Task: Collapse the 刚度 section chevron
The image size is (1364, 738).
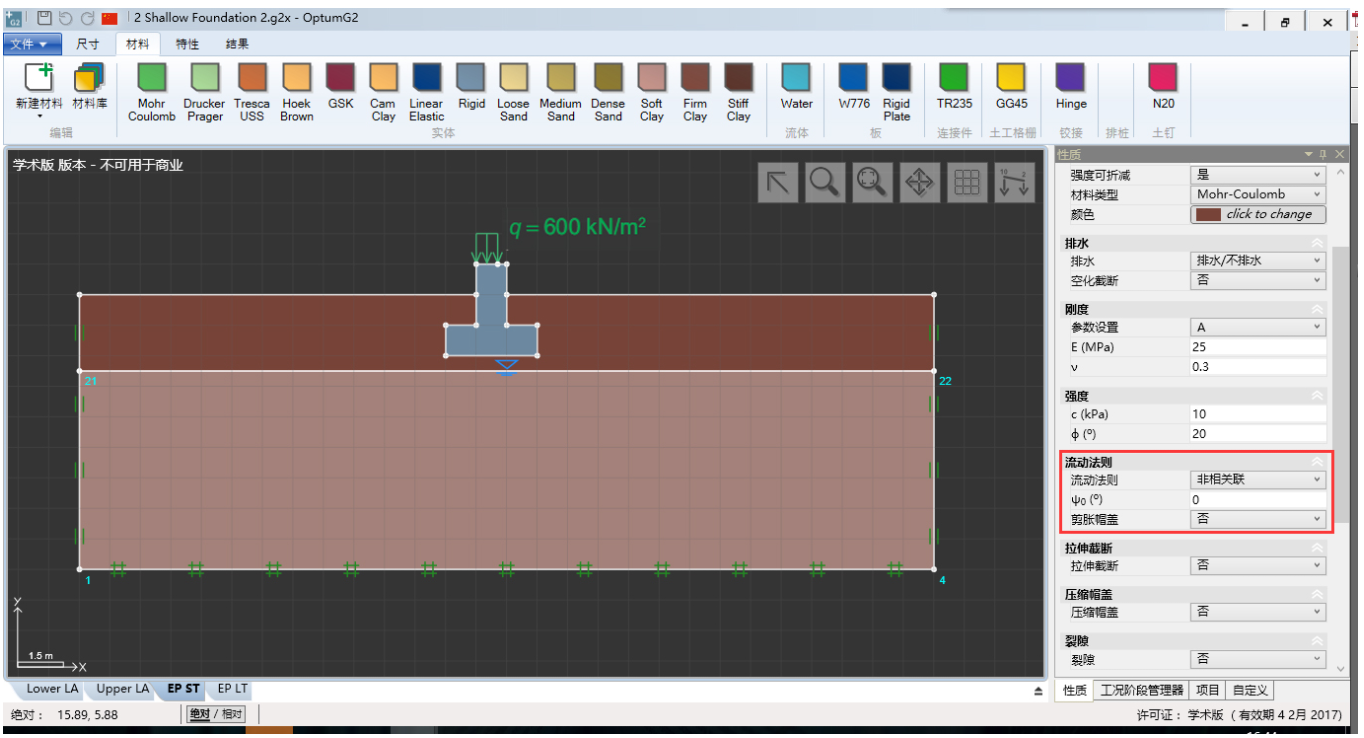Action: 1317,310
